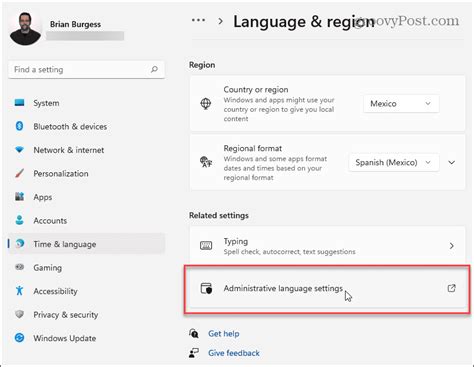This screenshot has width=474, height=367.
Task: Click the Gaming controller icon
Action: click(x=20, y=267)
